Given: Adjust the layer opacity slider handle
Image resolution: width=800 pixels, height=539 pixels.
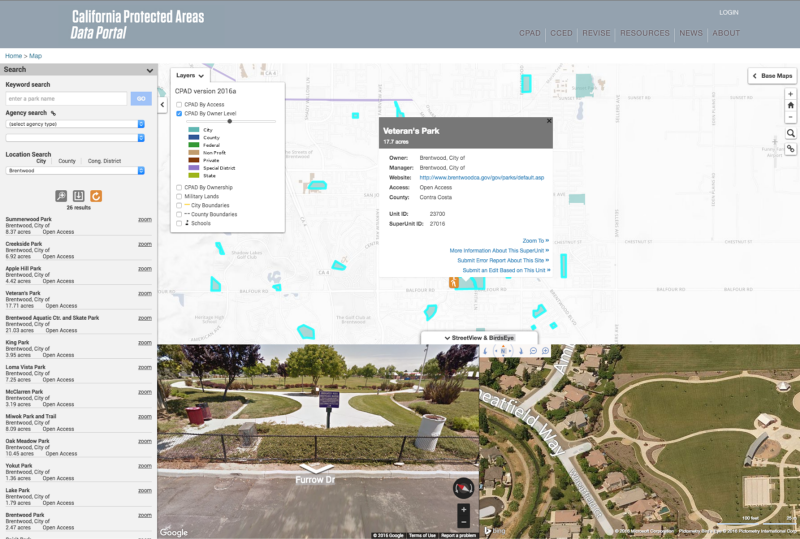Looking at the screenshot, I should (x=230, y=121).
